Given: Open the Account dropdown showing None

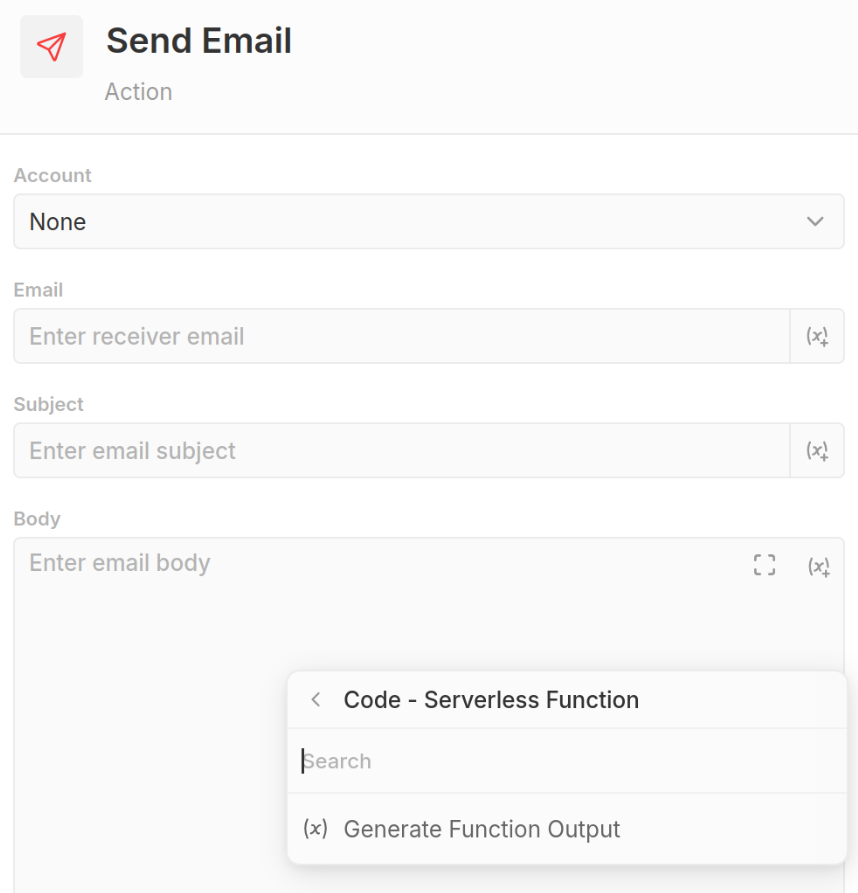Looking at the screenshot, I should pos(400,222).
